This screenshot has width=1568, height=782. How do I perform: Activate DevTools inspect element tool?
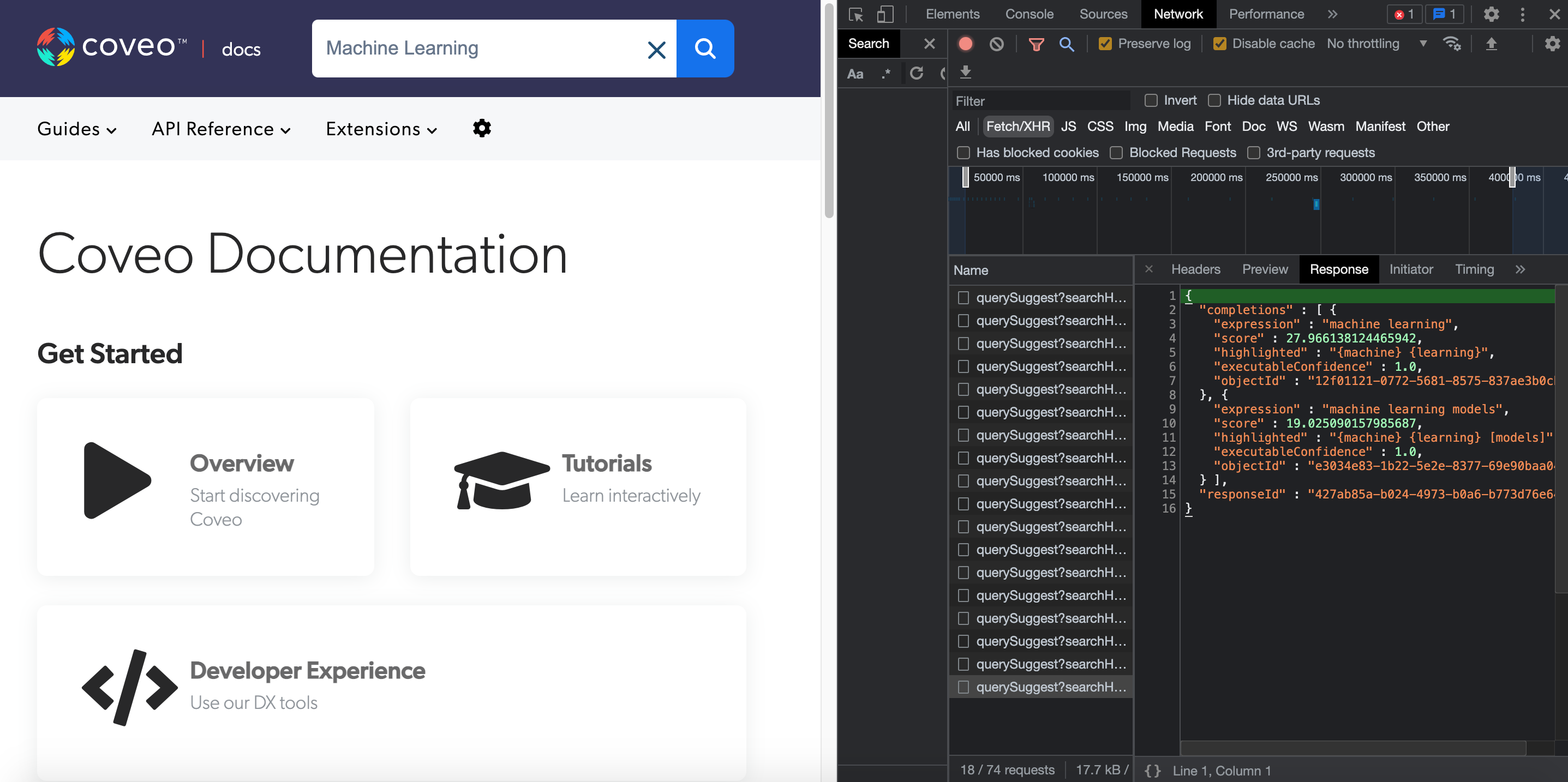click(x=856, y=14)
